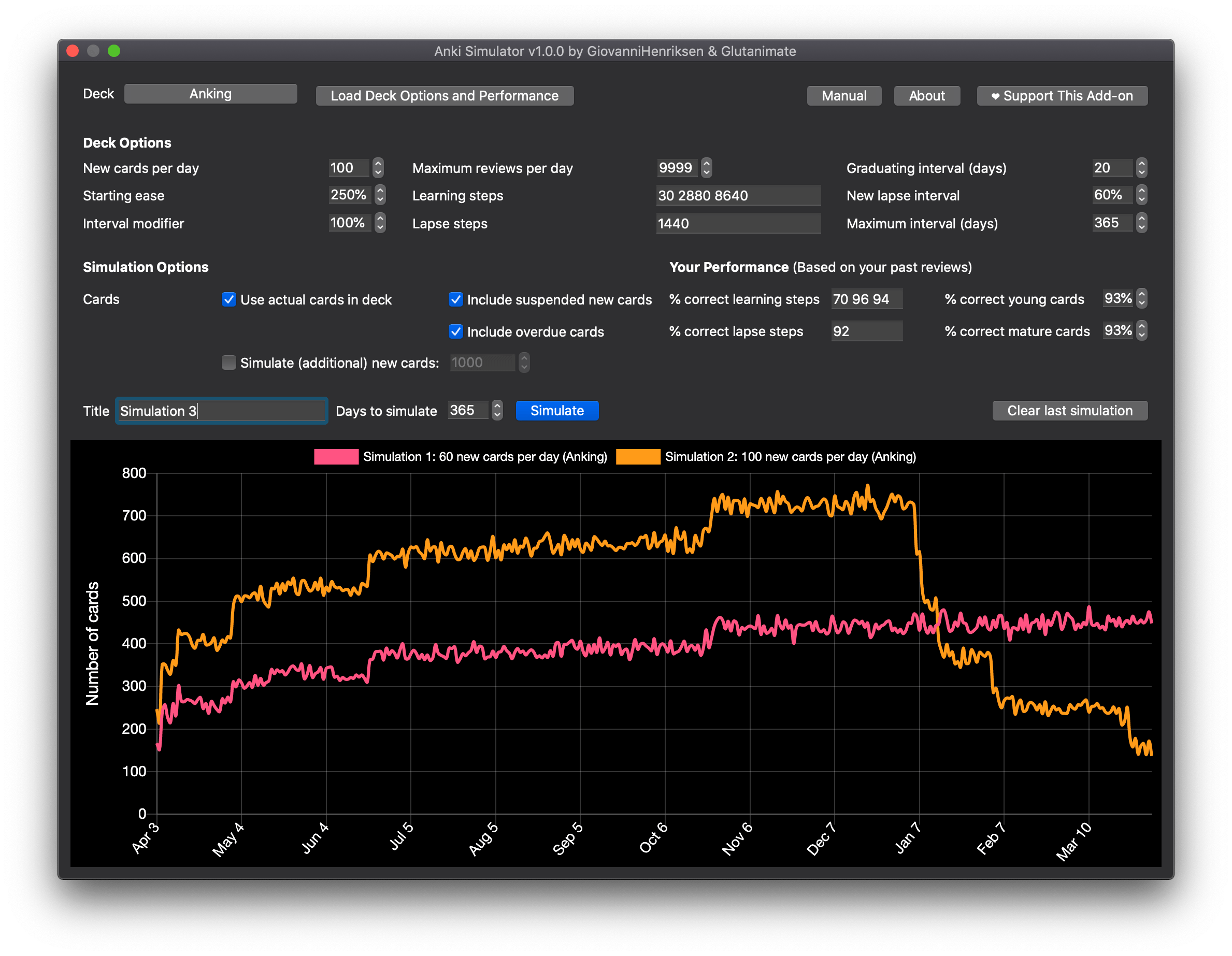1232x956 pixels.
Task: Adjust % correct mature cards stepper
Action: [1141, 330]
